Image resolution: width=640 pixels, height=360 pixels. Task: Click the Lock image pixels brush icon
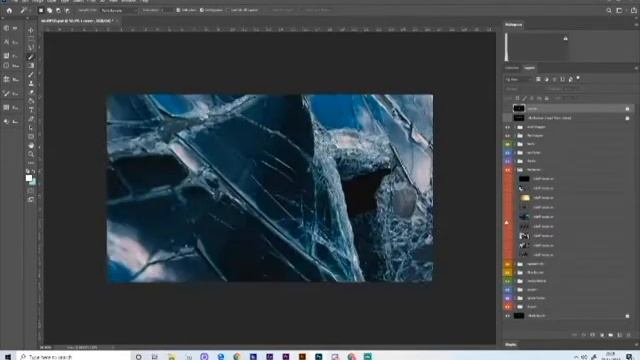[x=524, y=98]
